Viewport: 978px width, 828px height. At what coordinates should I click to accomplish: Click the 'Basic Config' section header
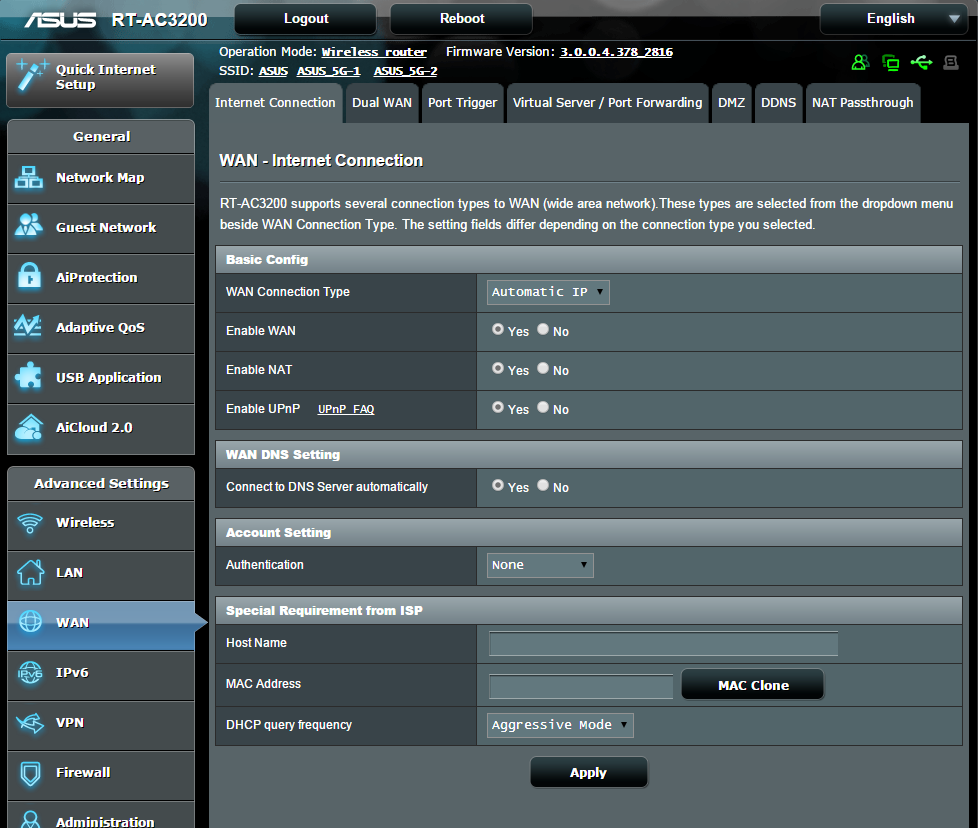click(588, 259)
